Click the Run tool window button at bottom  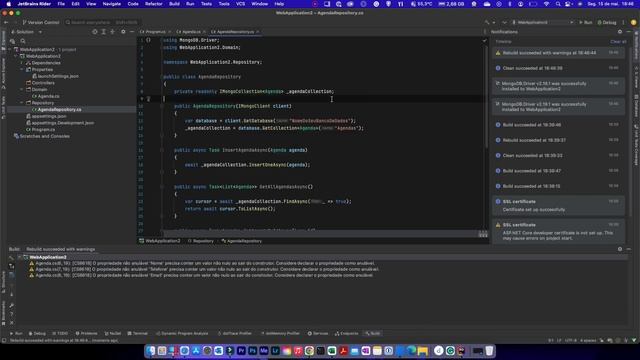click(x=16, y=333)
